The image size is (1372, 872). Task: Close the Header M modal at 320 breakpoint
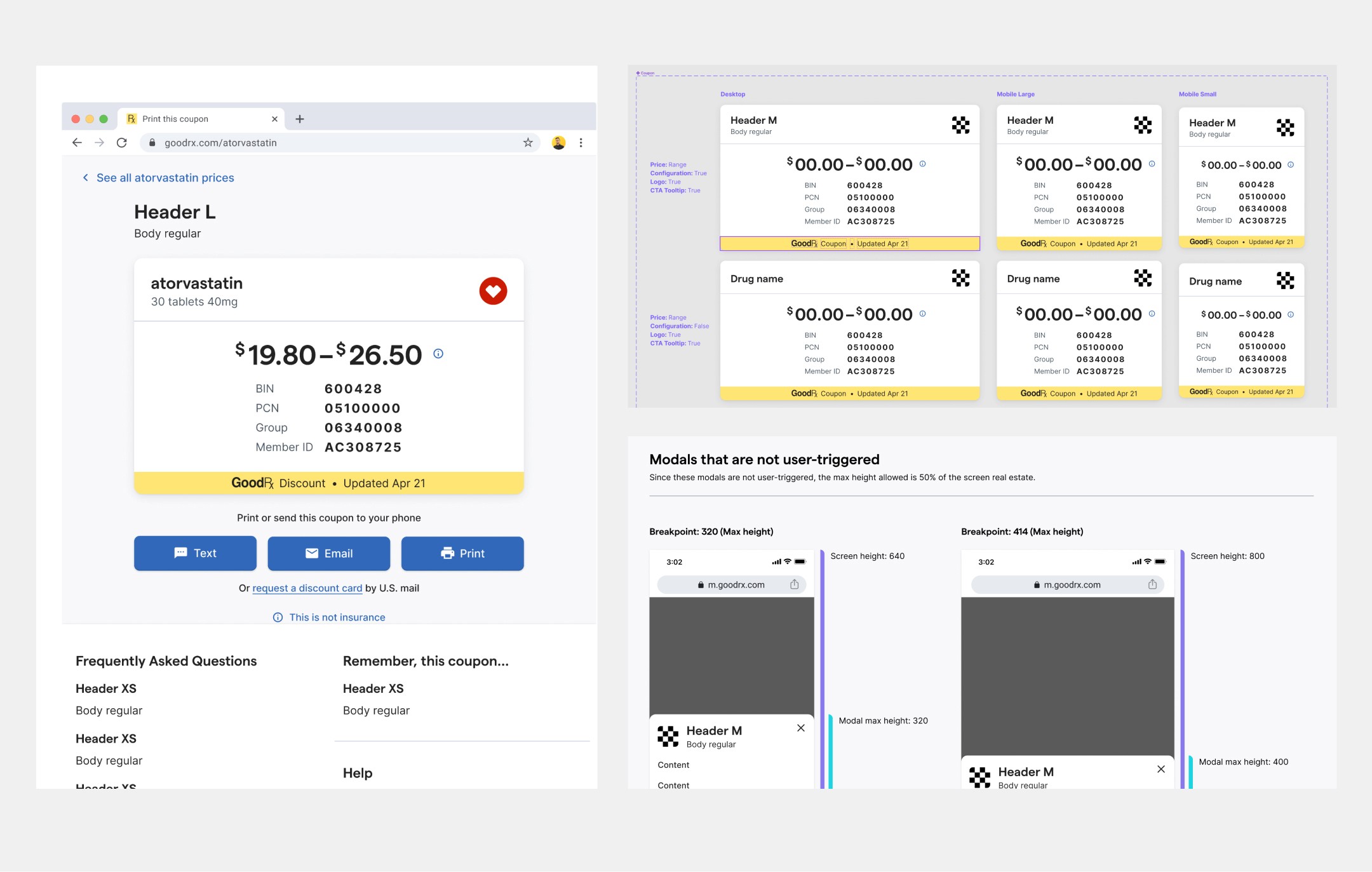point(801,728)
